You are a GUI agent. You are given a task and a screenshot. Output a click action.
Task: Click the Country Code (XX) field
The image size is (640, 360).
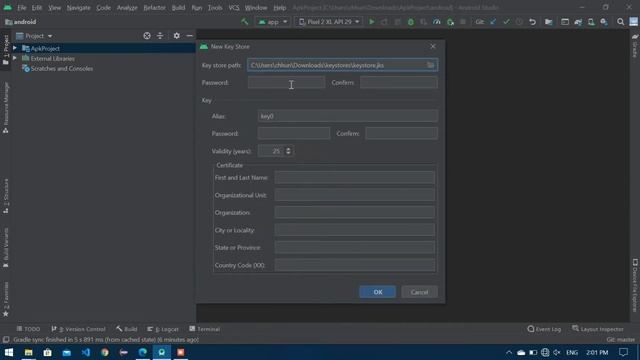(355, 265)
